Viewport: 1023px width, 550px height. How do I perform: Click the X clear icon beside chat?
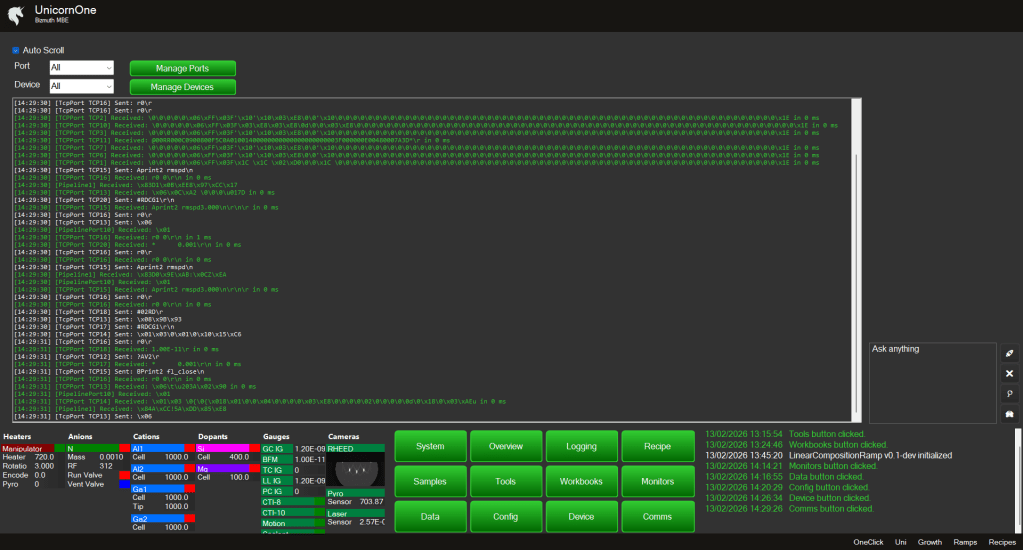[1009, 373]
